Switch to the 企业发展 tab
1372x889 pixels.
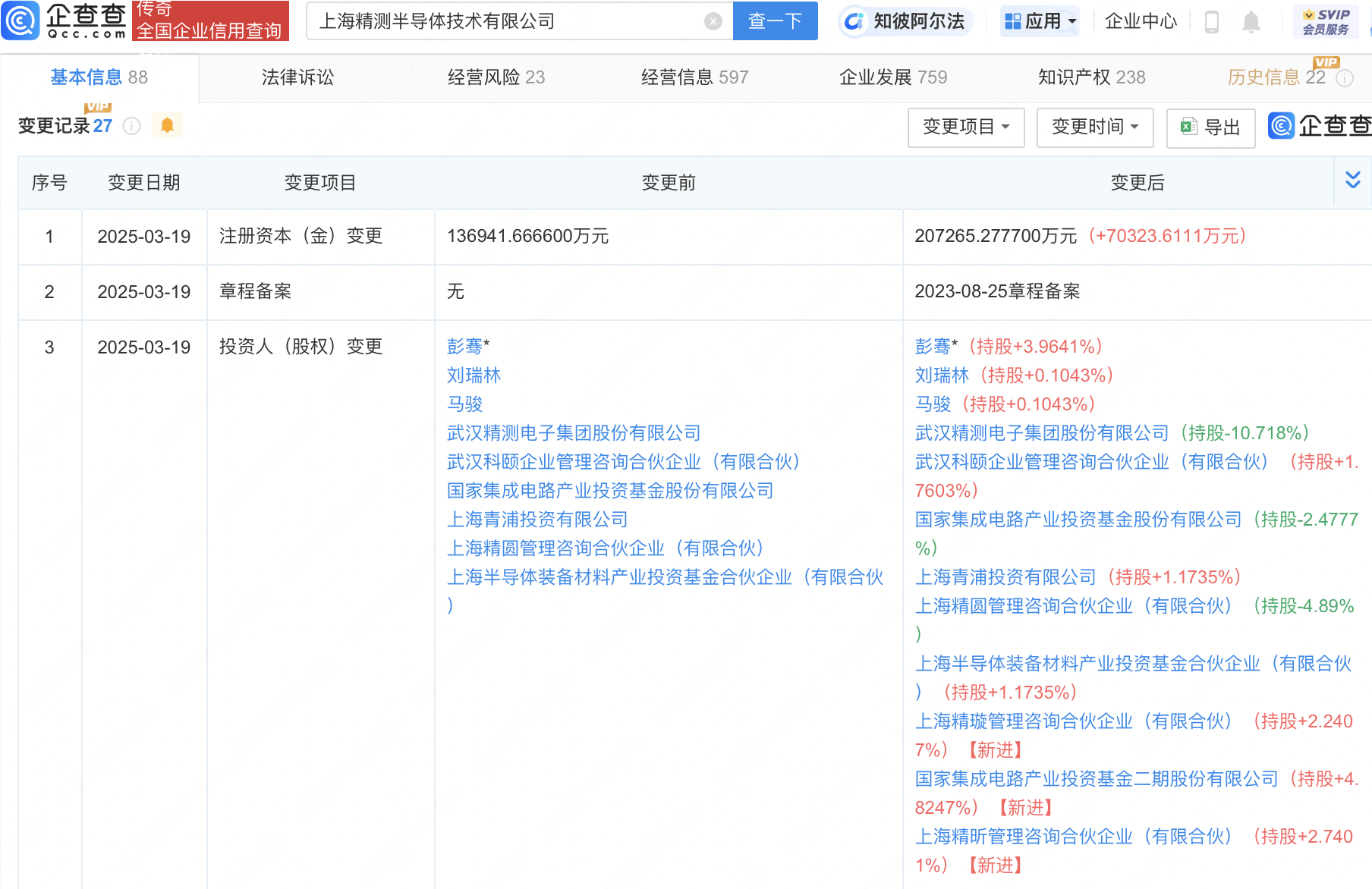coord(893,77)
